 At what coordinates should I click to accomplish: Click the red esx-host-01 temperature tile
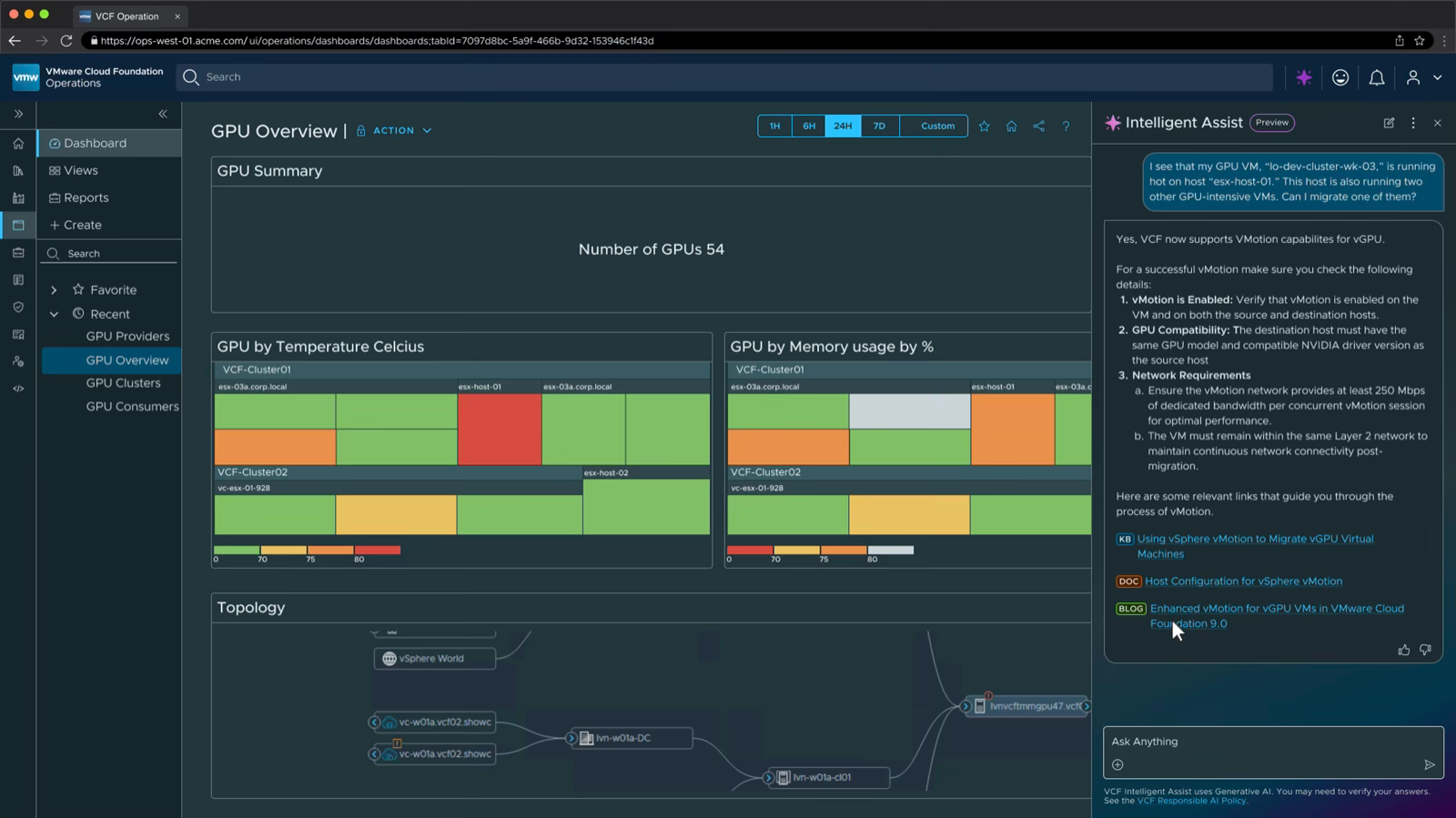pos(500,429)
